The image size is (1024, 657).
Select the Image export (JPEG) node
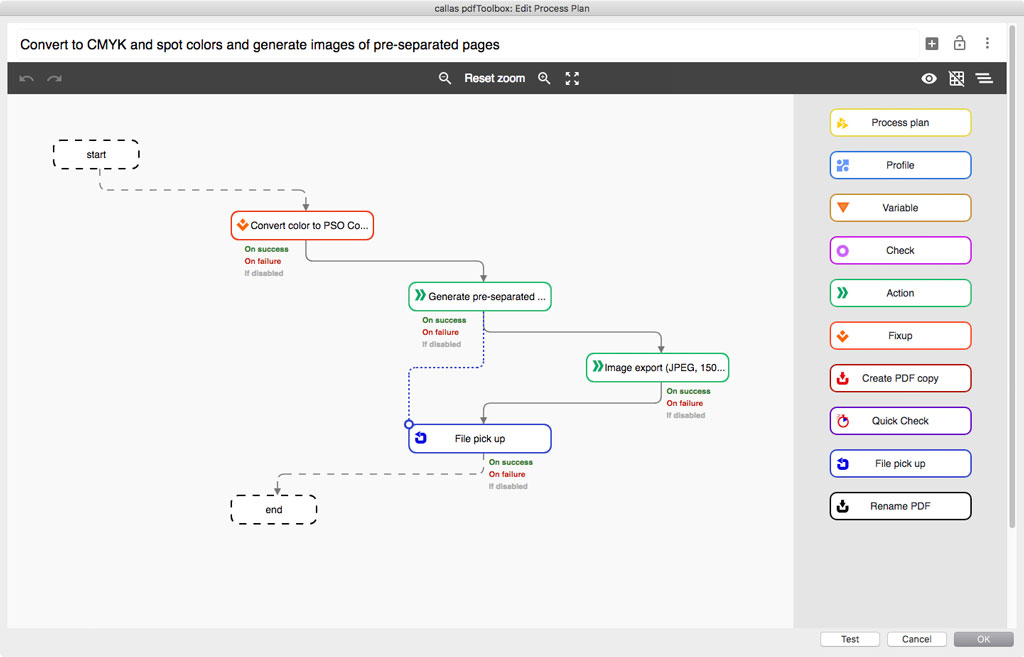click(x=658, y=368)
